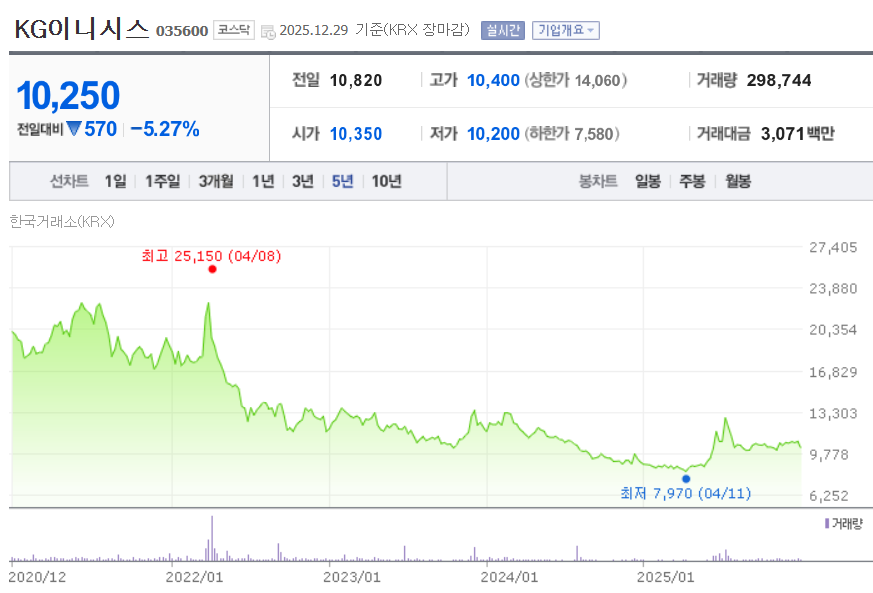
Task: Click the KG이니시스 stock title
Action: point(82,29)
